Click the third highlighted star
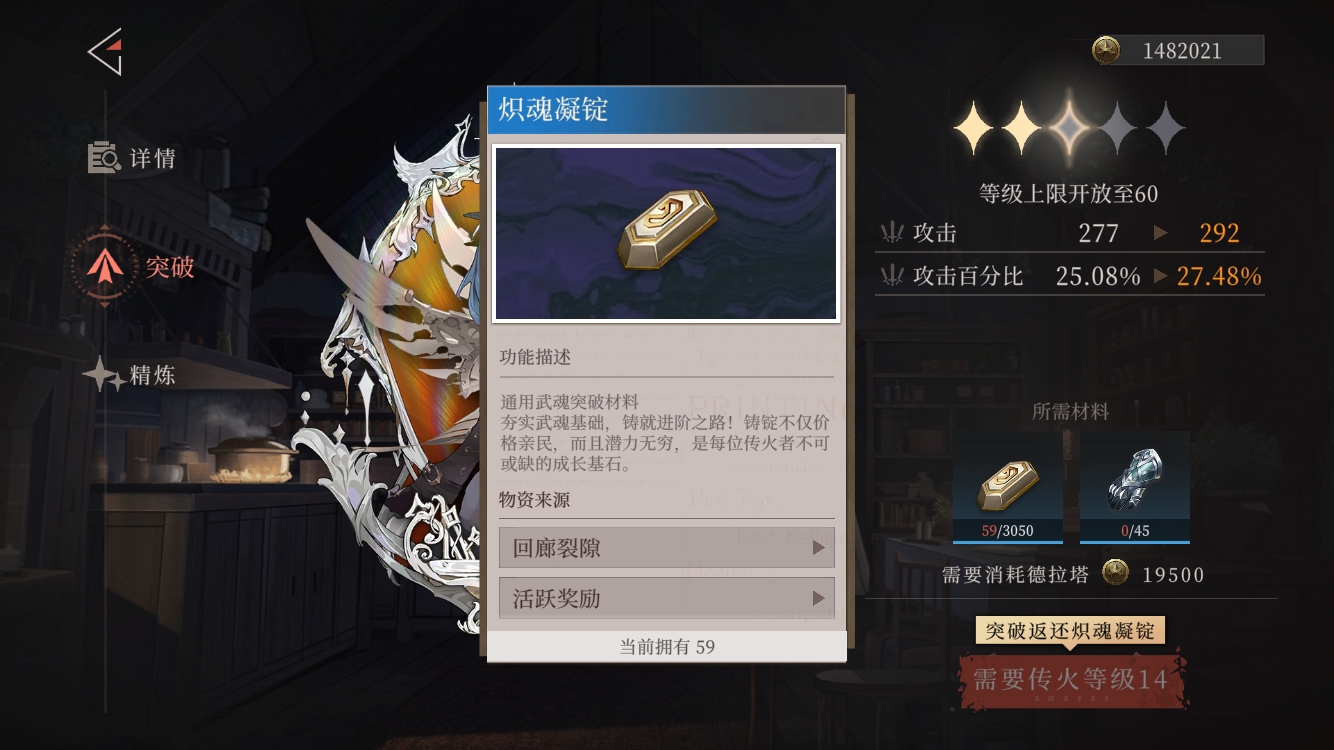Viewport: 1334px width, 750px height. coord(1069,129)
